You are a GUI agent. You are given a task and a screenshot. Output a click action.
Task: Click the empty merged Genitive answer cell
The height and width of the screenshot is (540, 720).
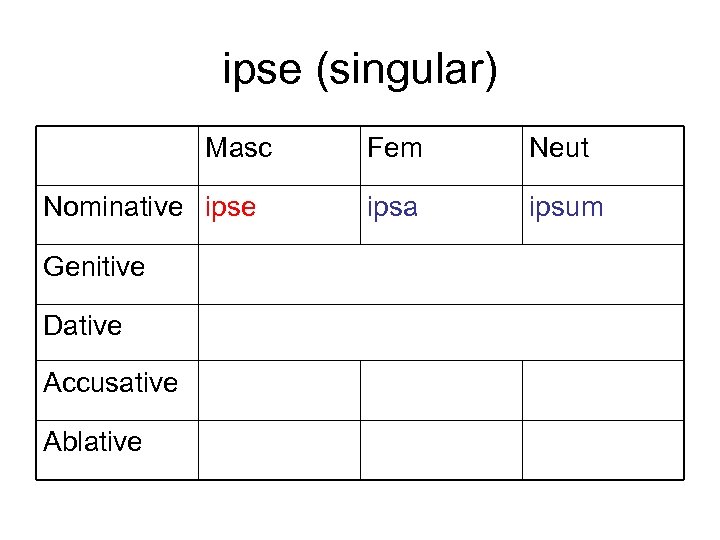(x=440, y=274)
